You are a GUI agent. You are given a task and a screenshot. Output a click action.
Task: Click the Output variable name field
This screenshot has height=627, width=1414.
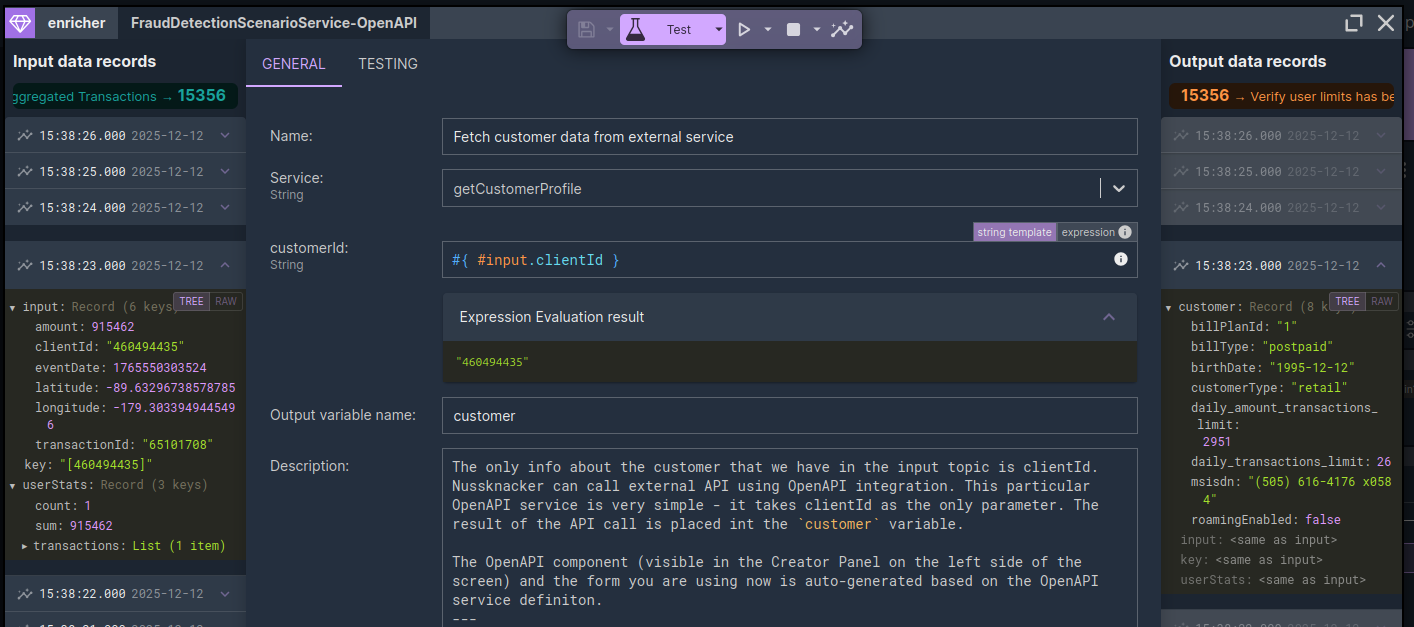789,416
